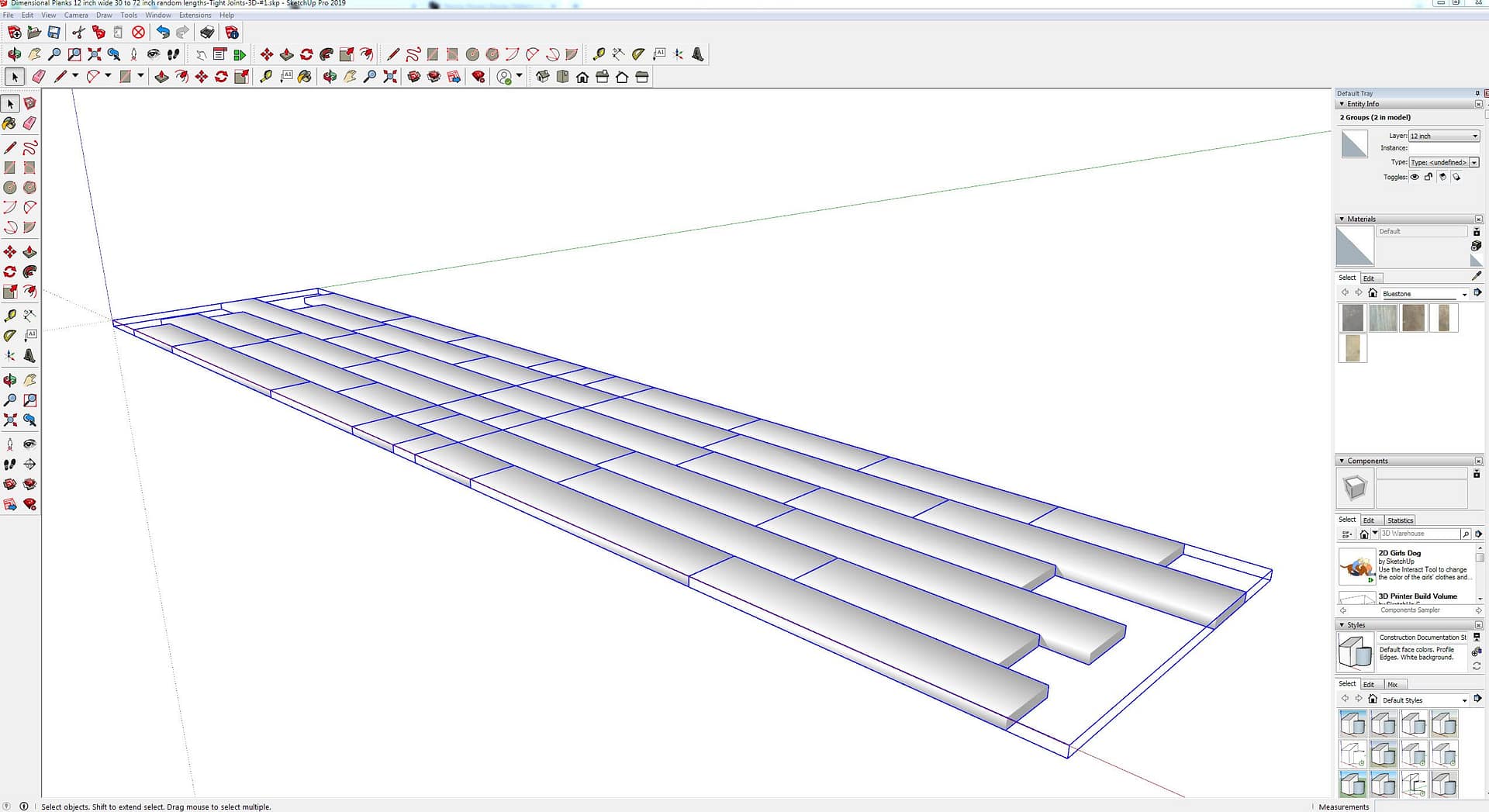Select the first Bluestone material swatch
Screen dimensions: 1489x812
coord(1353,318)
